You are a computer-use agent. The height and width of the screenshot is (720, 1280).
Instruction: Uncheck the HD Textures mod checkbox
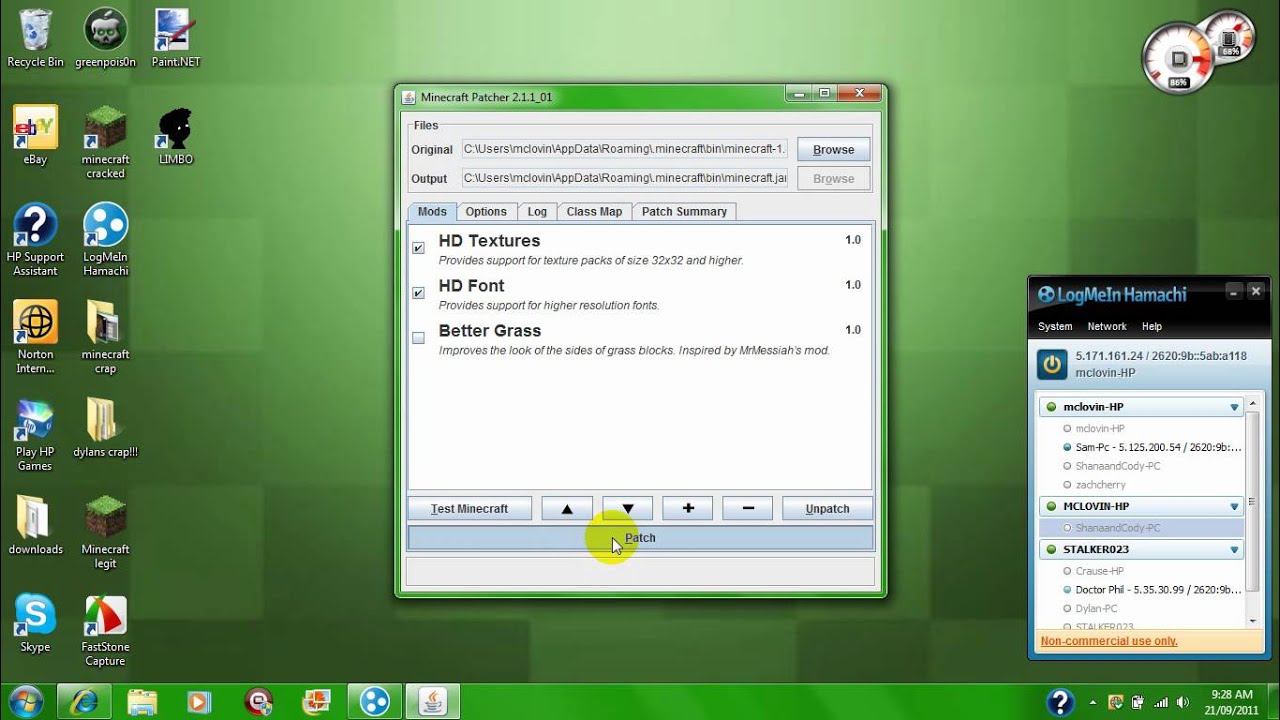(418, 248)
